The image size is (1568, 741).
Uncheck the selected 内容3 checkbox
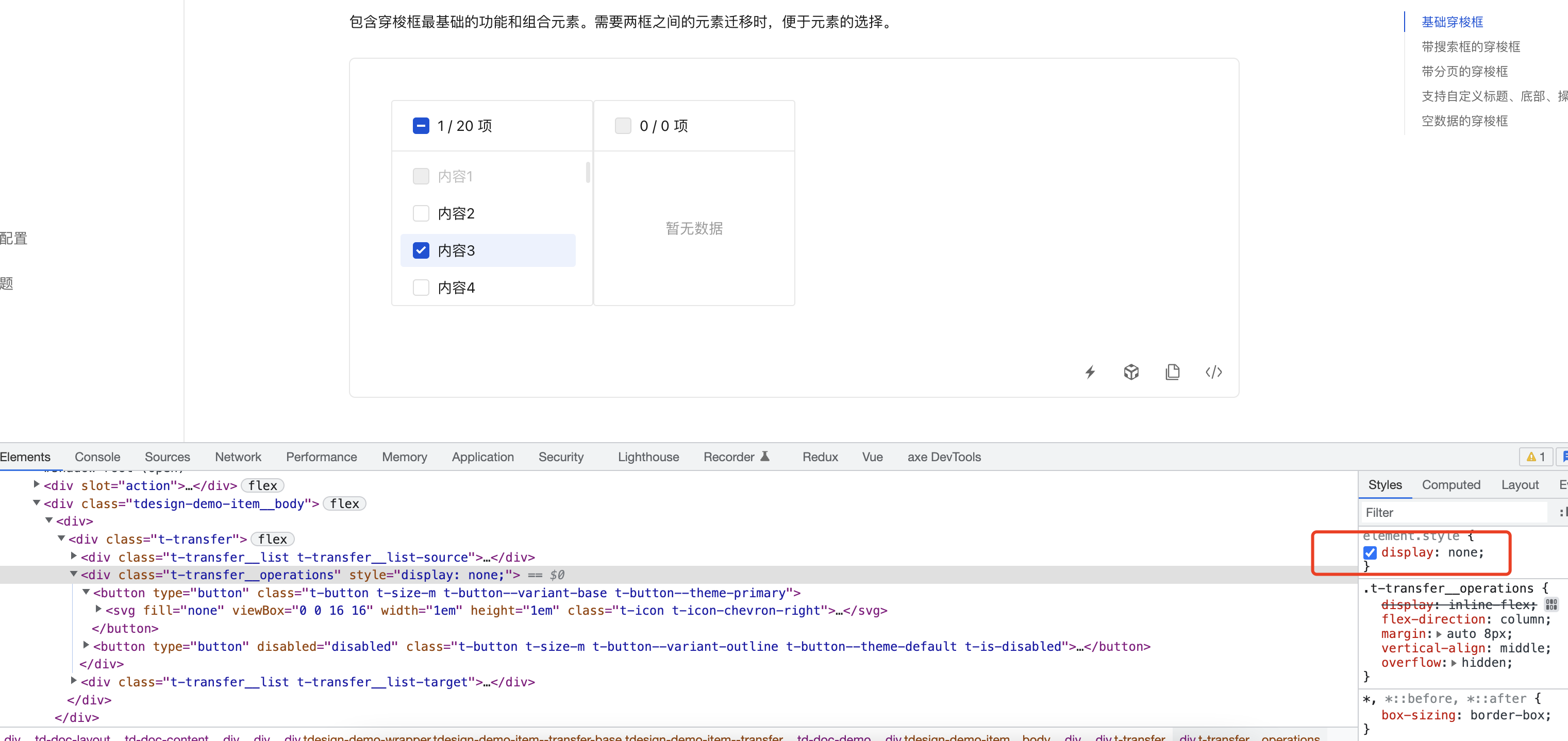421,250
